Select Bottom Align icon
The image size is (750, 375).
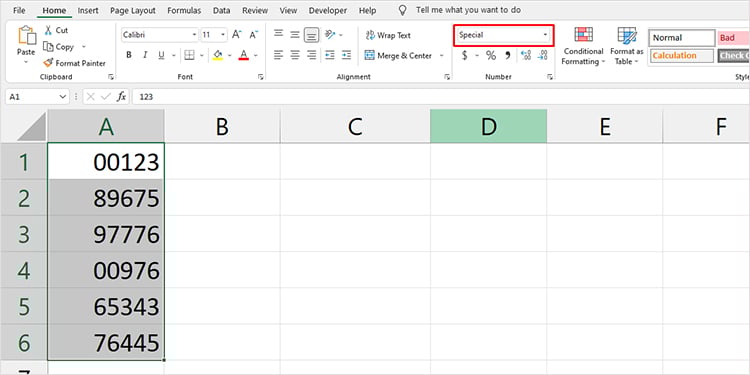click(311, 35)
